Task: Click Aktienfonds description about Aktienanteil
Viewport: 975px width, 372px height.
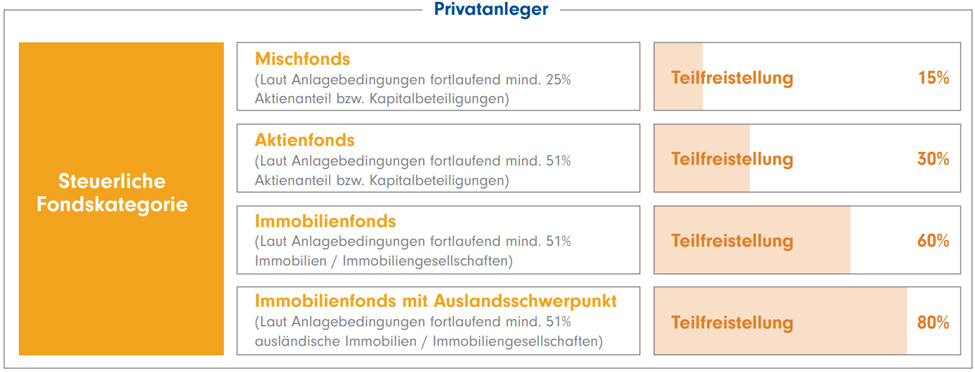Action: (413, 171)
